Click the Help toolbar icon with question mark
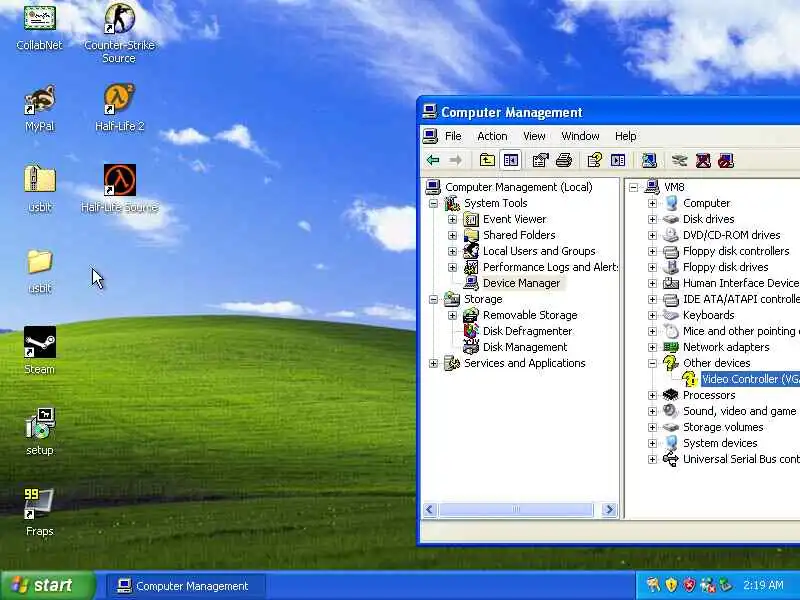Screen dimensions: 800x600 click(x=594, y=161)
